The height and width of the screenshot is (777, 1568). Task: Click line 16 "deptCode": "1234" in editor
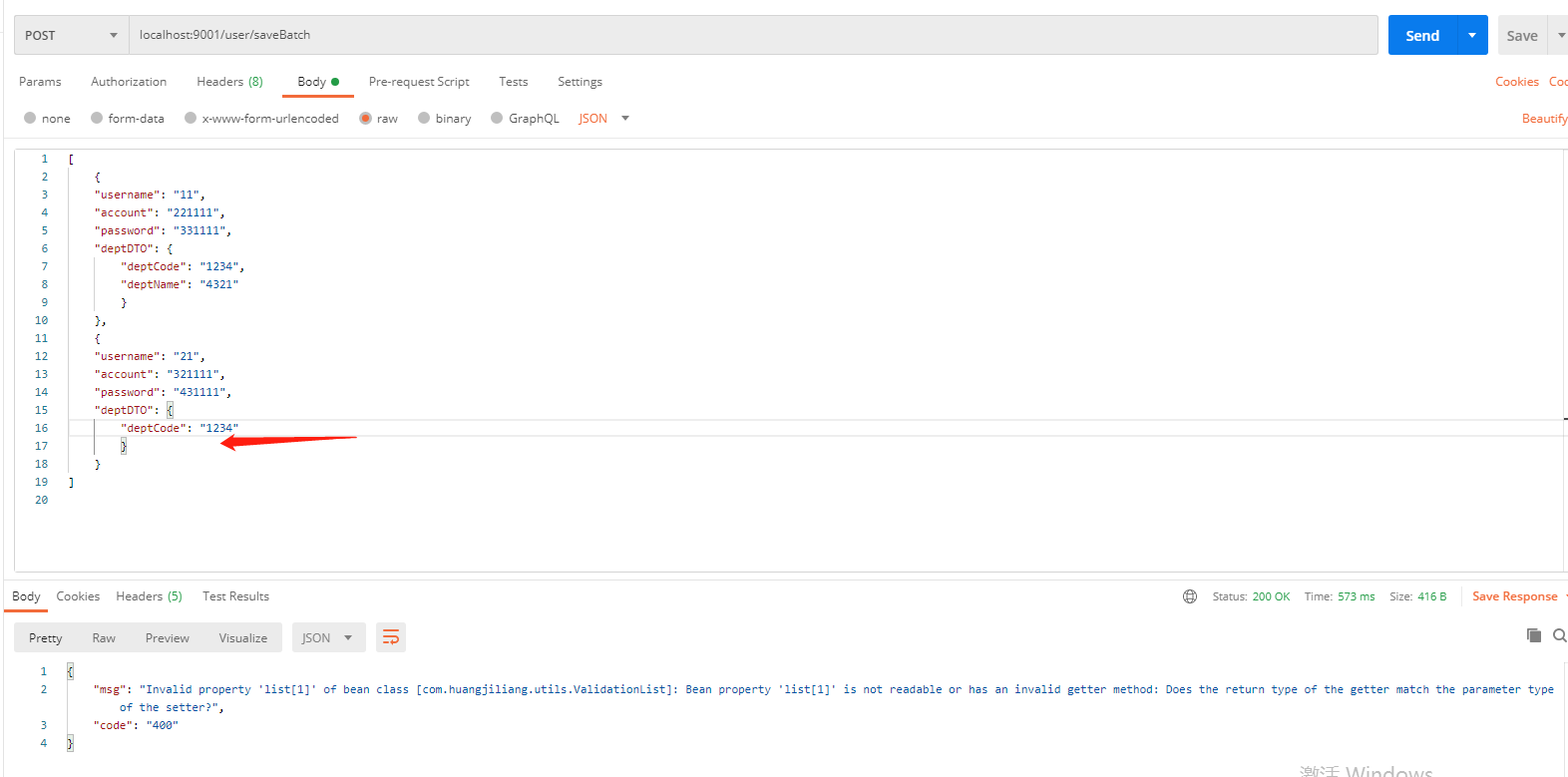[180, 428]
